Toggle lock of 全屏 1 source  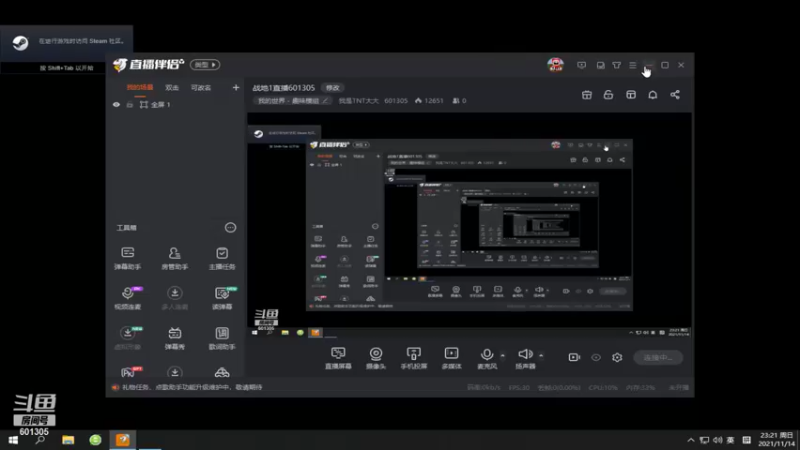(130, 105)
